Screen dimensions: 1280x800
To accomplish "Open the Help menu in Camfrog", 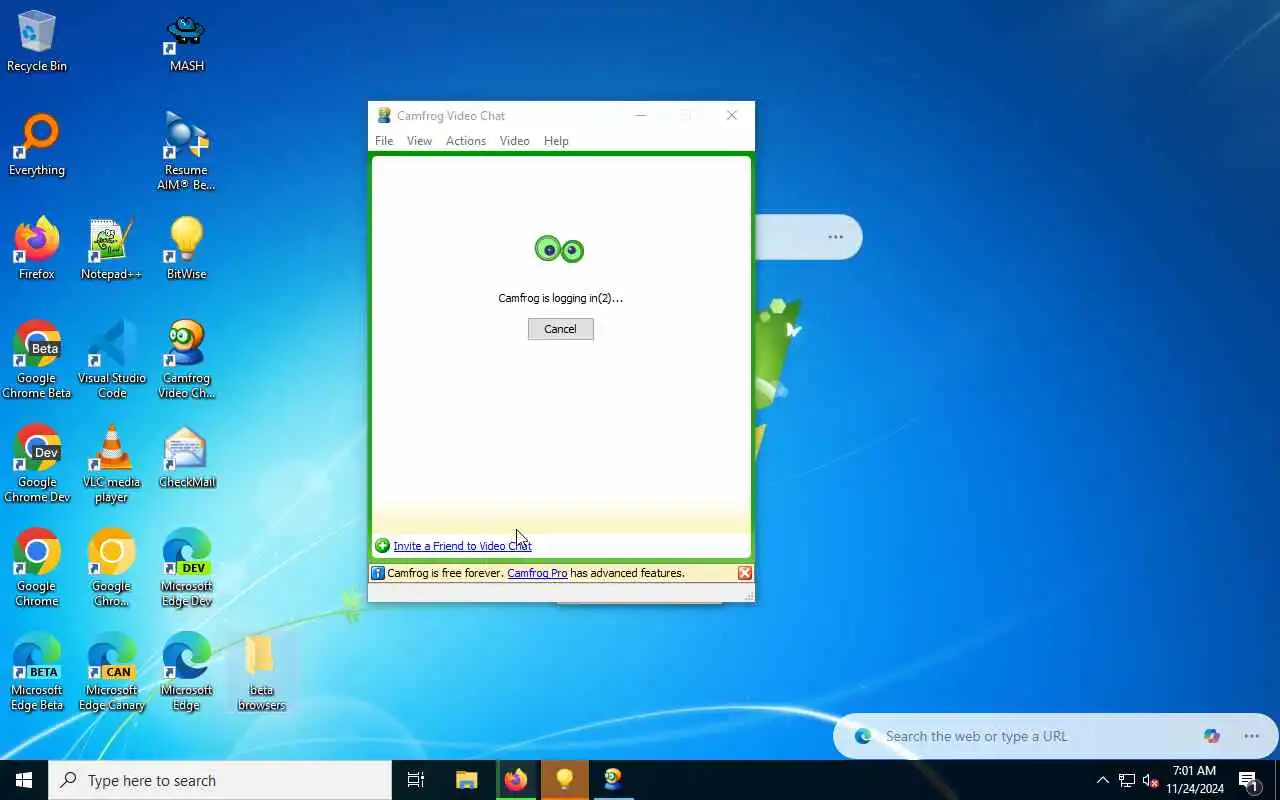I will 556,141.
